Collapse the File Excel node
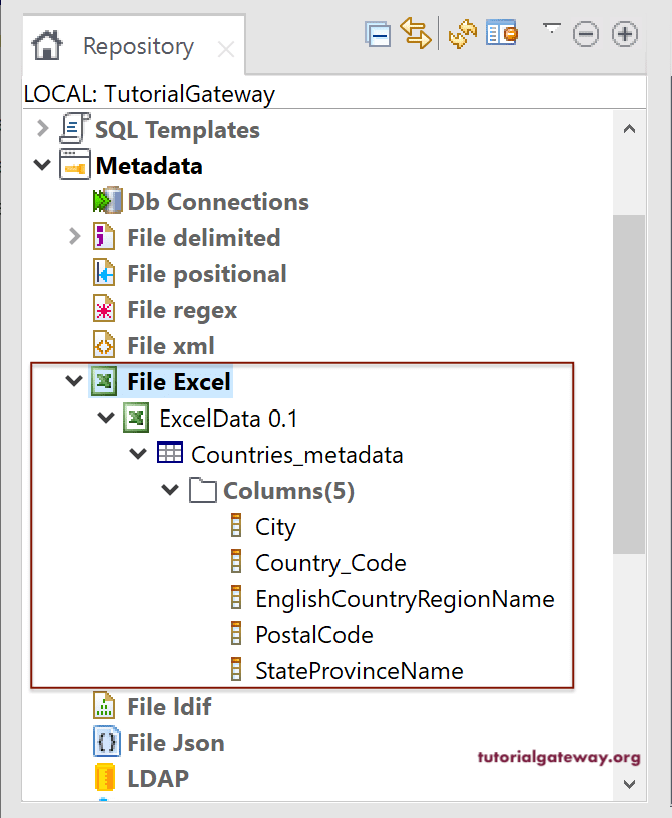 coord(74,381)
